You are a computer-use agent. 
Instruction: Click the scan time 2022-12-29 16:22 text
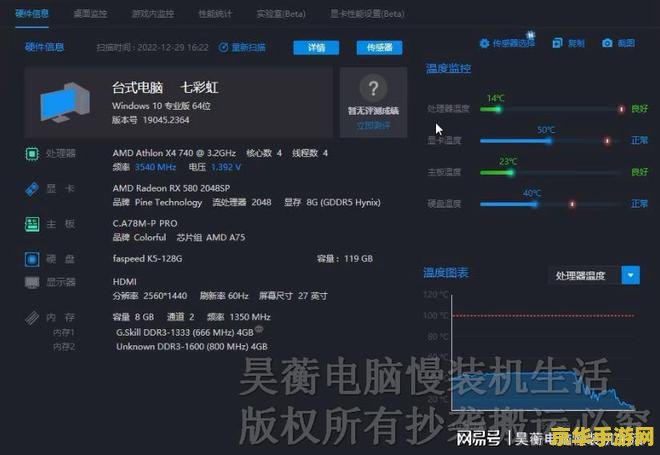152,47
